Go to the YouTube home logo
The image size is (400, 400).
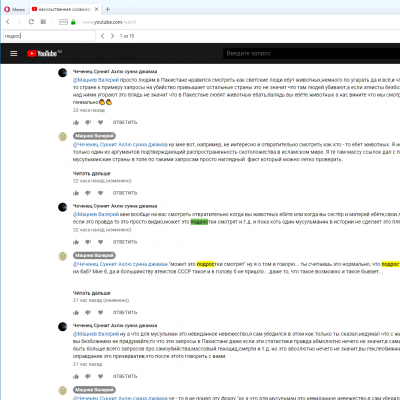click(45, 53)
